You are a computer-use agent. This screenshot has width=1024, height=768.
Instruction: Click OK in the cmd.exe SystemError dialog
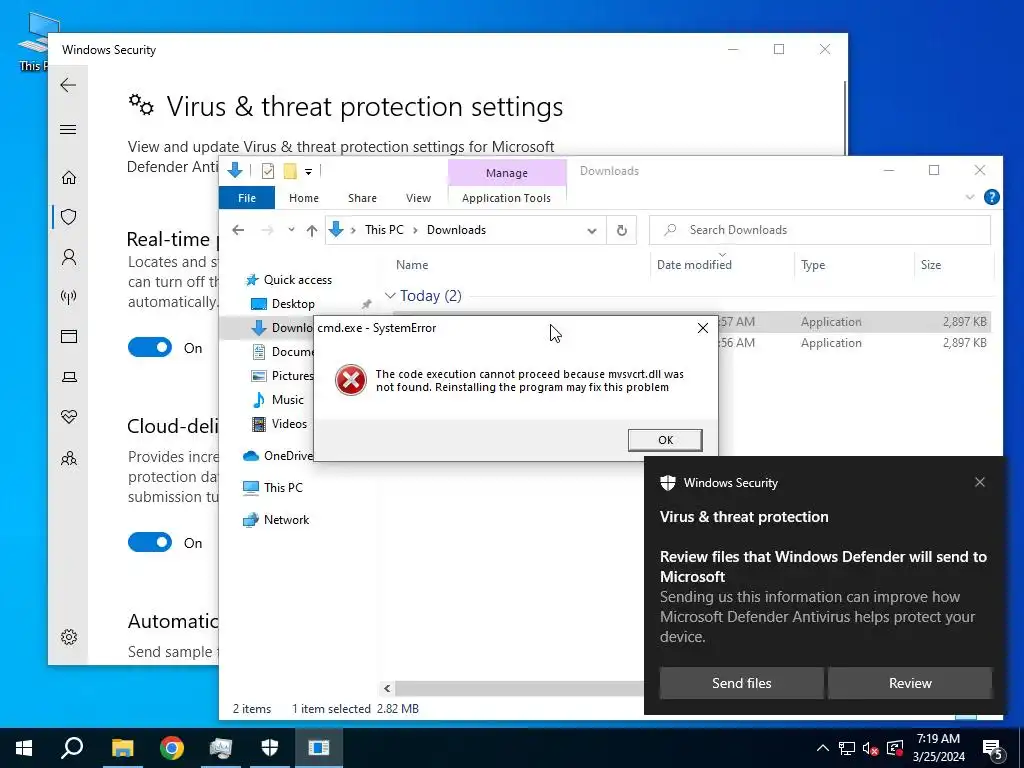point(665,440)
